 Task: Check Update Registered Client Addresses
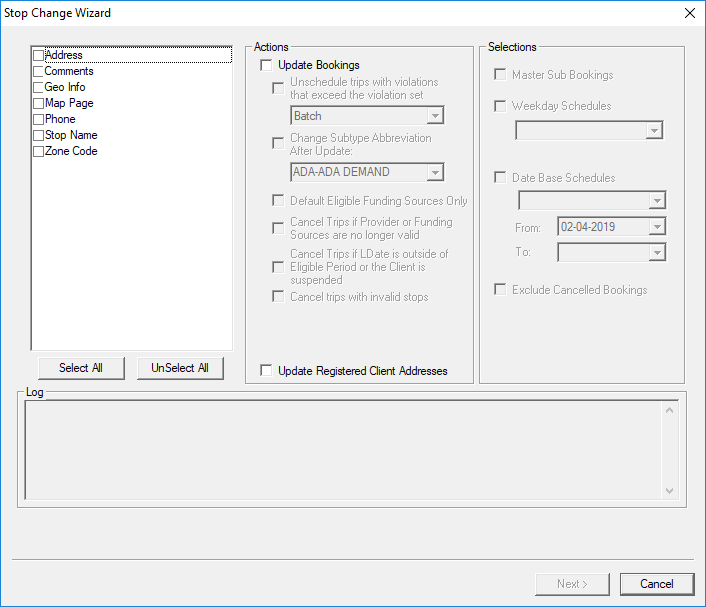tap(266, 371)
